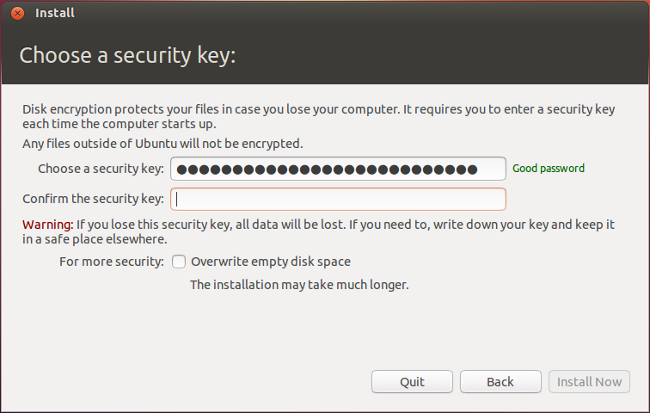This screenshot has height=413, width=650.
Task: Click the masked password dots in the key field
Action: [x=334, y=168]
